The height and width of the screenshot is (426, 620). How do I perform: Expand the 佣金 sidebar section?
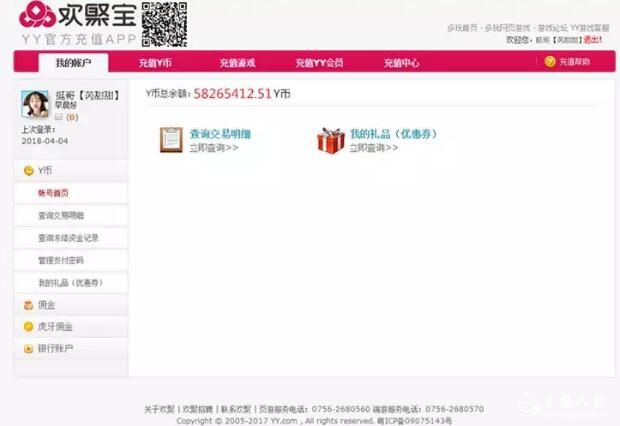click(71, 305)
